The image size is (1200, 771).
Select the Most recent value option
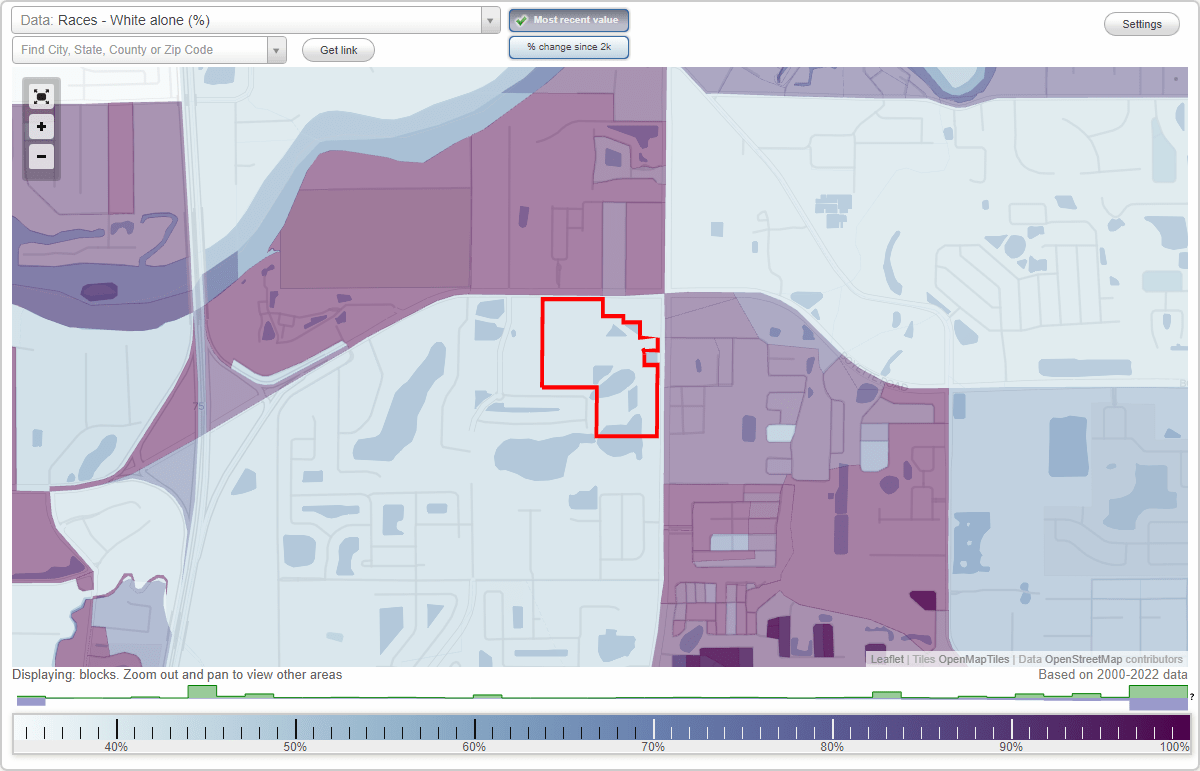[x=569, y=20]
